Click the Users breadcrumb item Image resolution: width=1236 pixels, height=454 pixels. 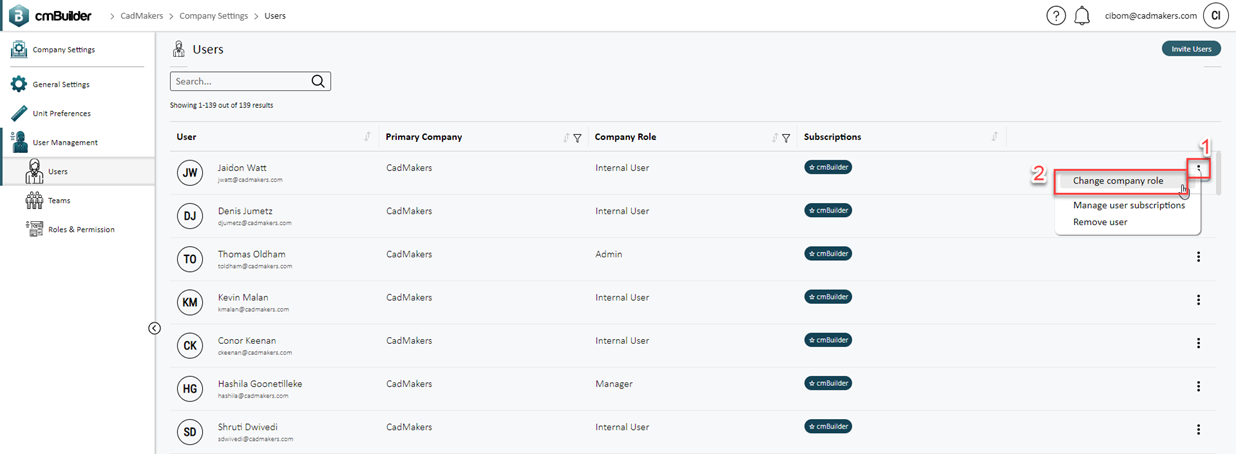[275, 16]
